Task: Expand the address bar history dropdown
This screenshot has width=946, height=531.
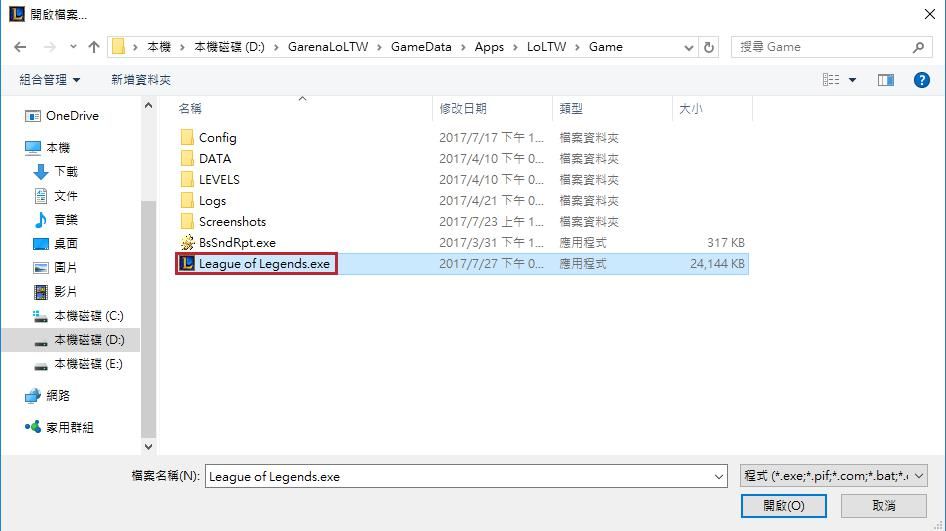Action: coord(688,47)
